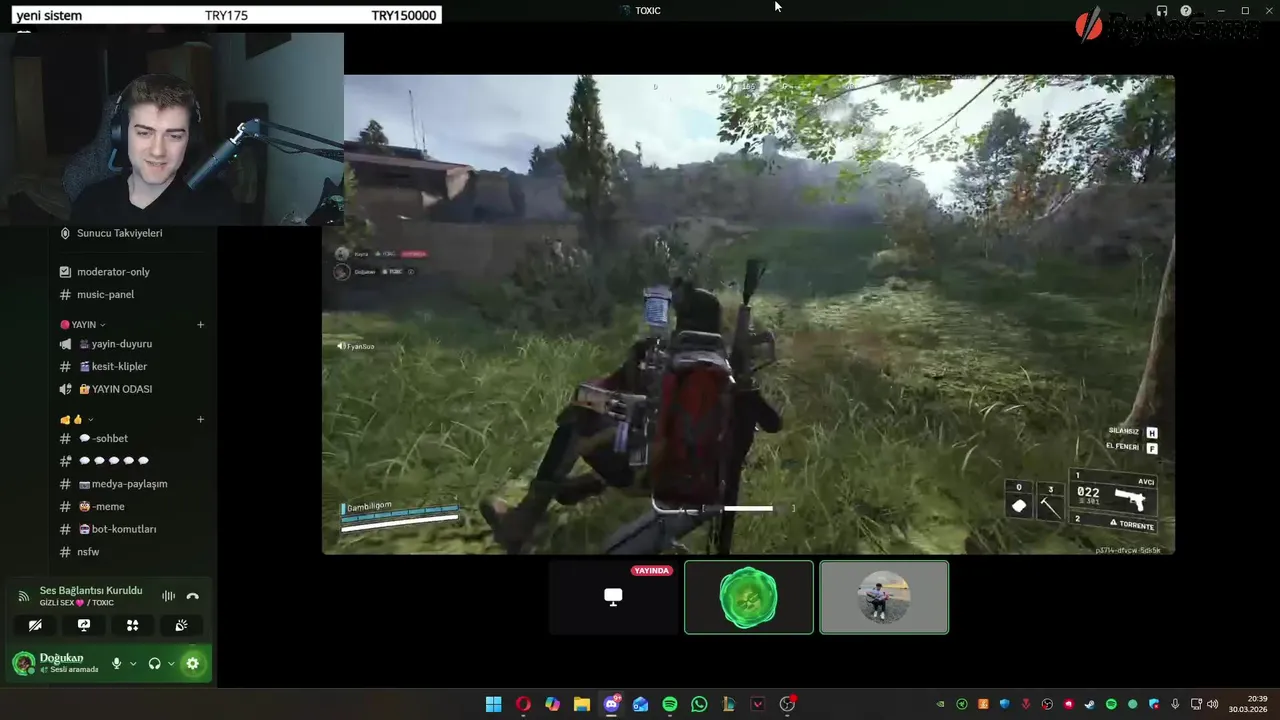This screenshot has height=720, width=1280.
Task: Add a channel to thumbs-up category
Action: click(200, 420)
